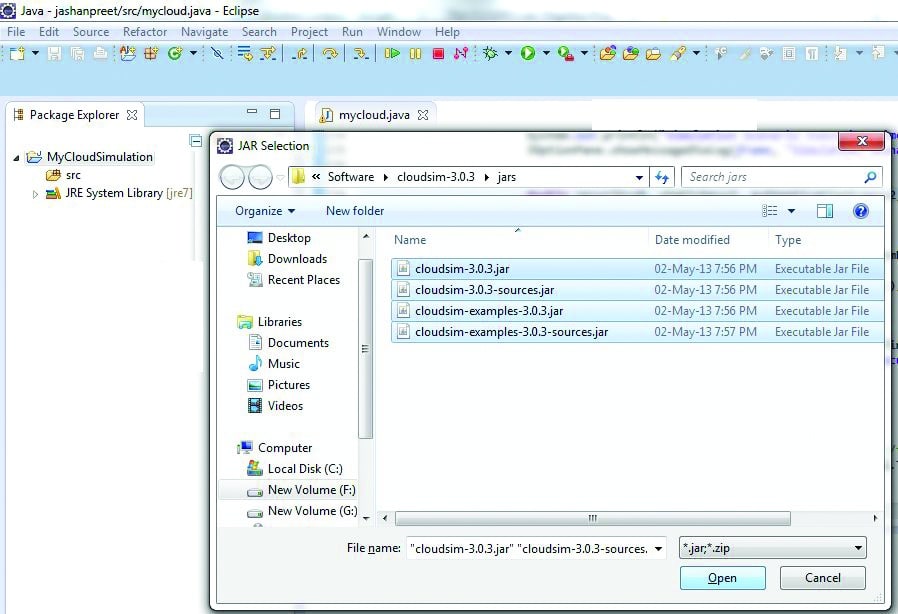The width and height of the screenshot is (898, 614).
Task: Open the change view options dropdown arrow
Action: (x=791, y=211)
